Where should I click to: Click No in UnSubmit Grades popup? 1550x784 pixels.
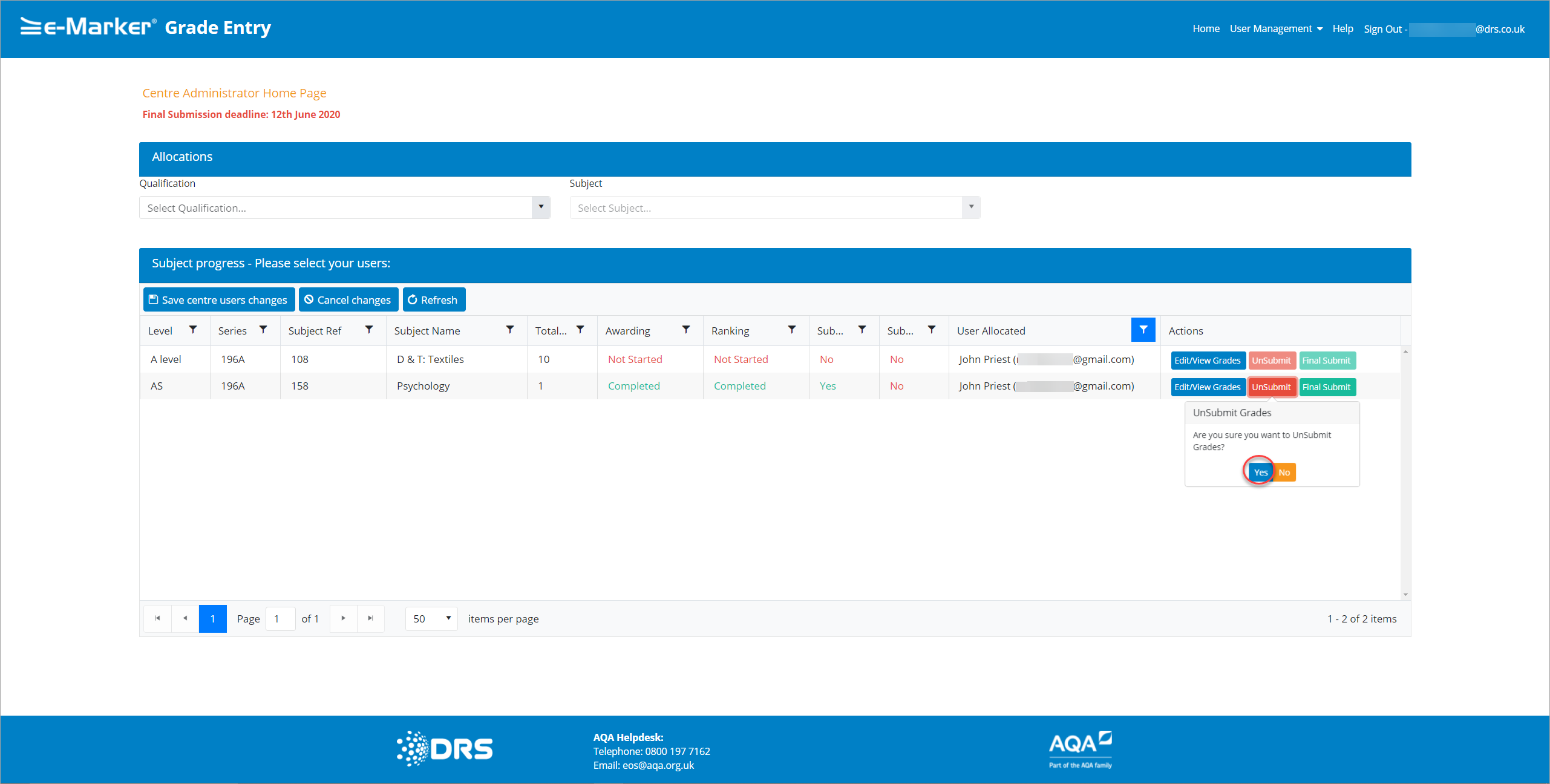1284,472
